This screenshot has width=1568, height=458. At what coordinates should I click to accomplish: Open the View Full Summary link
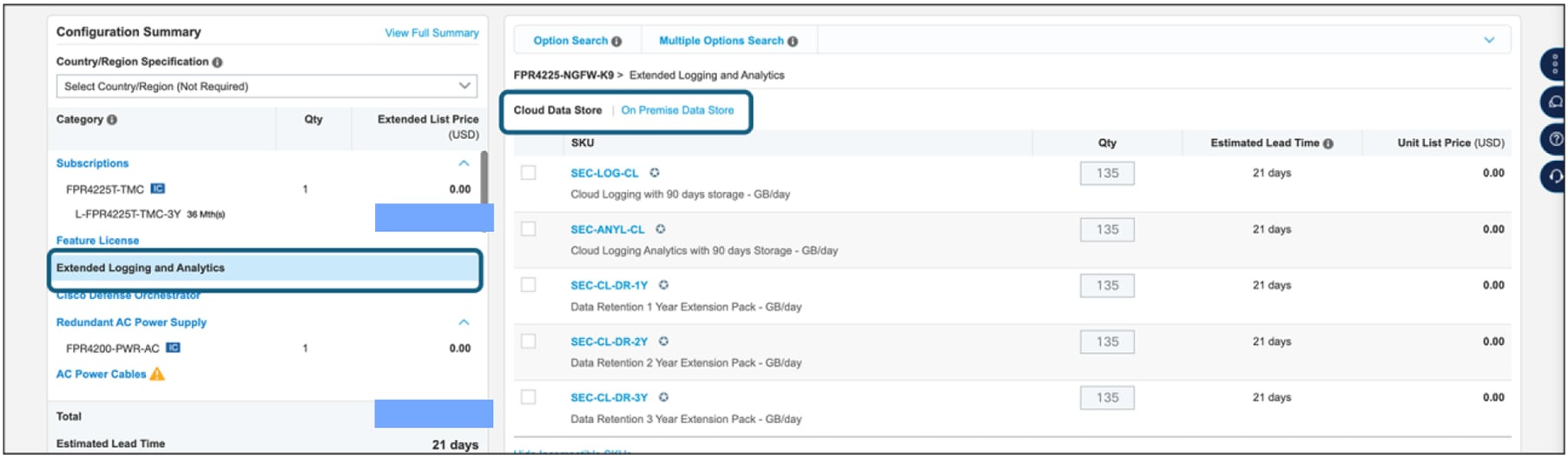coord(432,33)
